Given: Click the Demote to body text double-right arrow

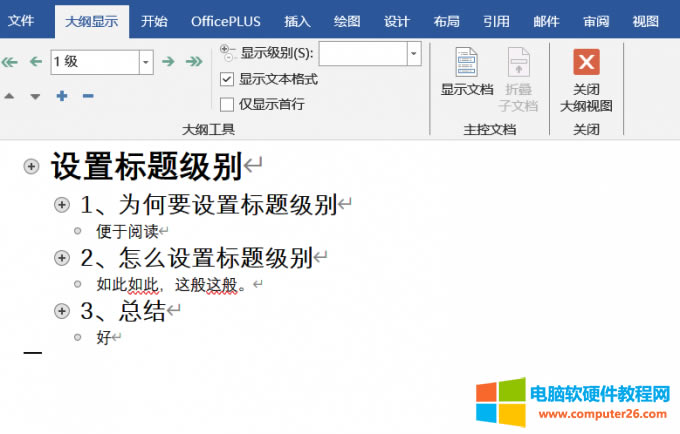Looking at the screenshot, I should click(x=192, y=62).
